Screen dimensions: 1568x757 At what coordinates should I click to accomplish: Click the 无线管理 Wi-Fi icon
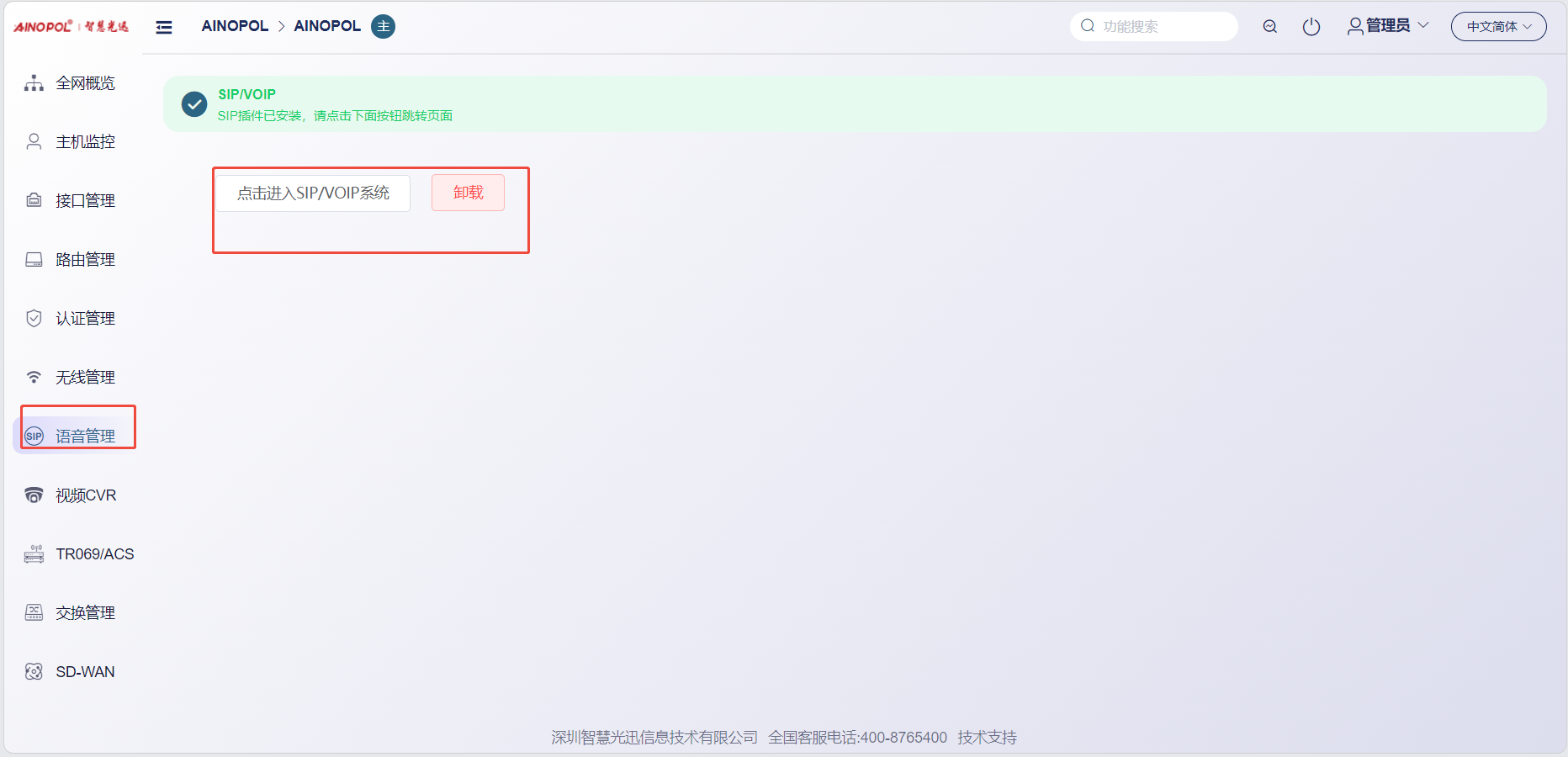pyautogui.click(x=34, y=378)
